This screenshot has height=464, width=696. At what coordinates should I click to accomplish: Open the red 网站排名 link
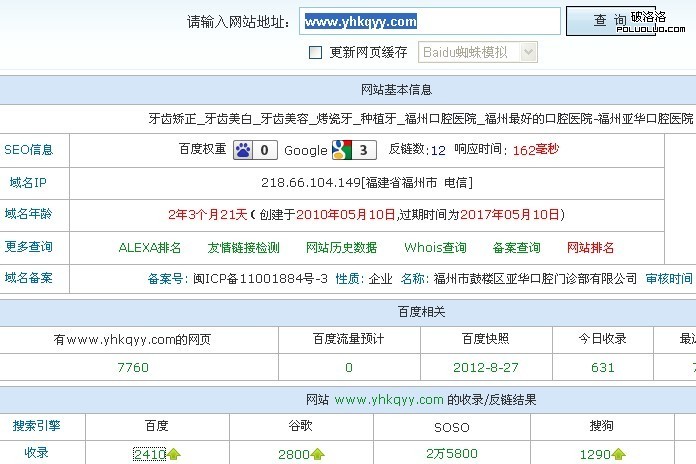(590, 247)
